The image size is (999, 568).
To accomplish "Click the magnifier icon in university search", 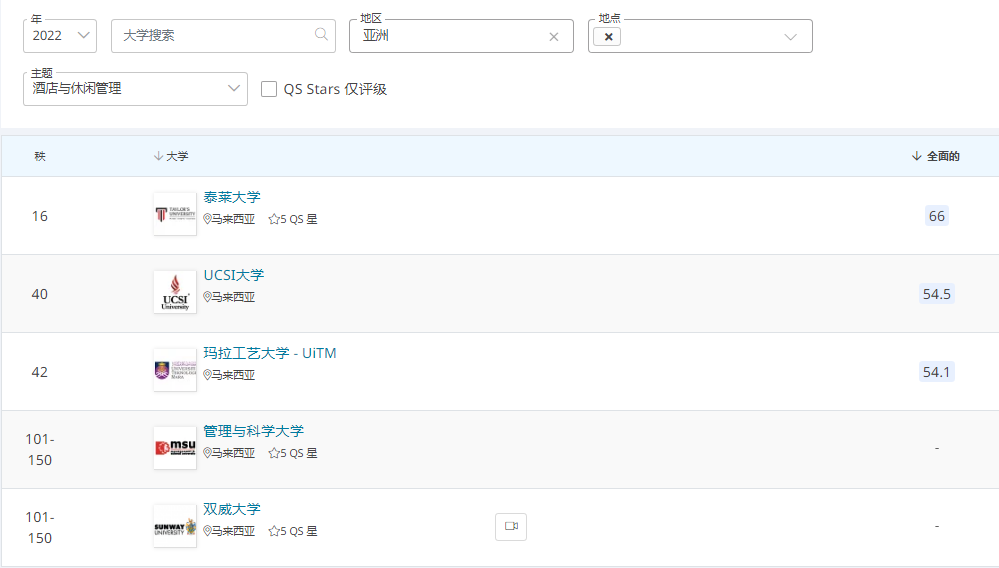I will pos(321,35).
